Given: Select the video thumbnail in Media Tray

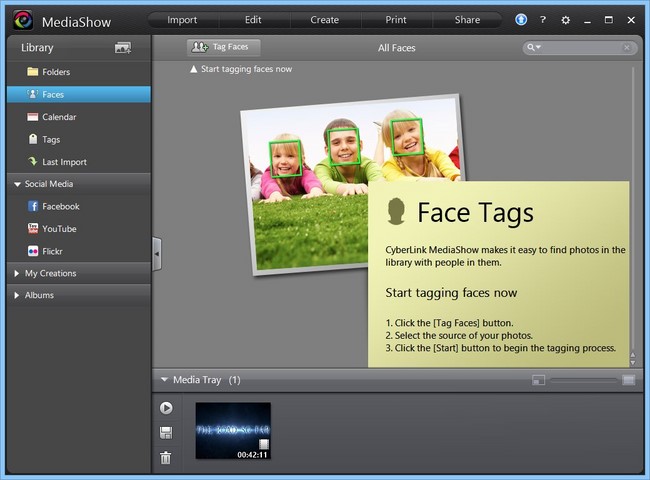Looking at the screenshot, I should (x=232, y=430).
